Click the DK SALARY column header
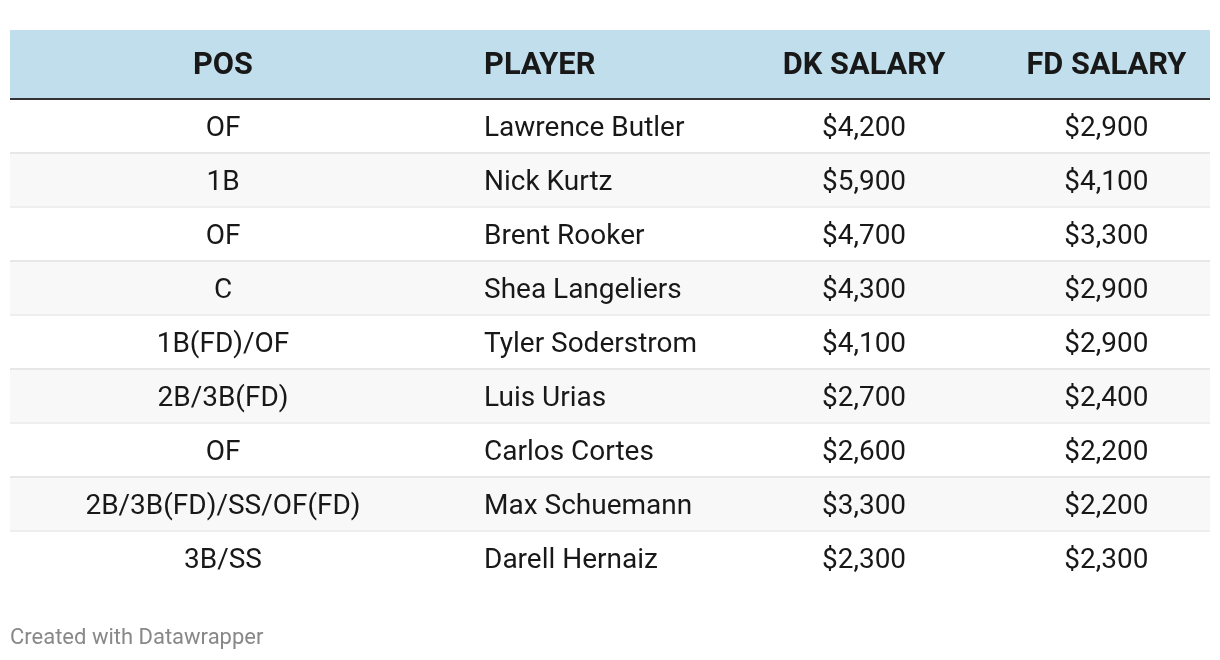The height and width of the screenshot is (660, 1220). (863, 64)
